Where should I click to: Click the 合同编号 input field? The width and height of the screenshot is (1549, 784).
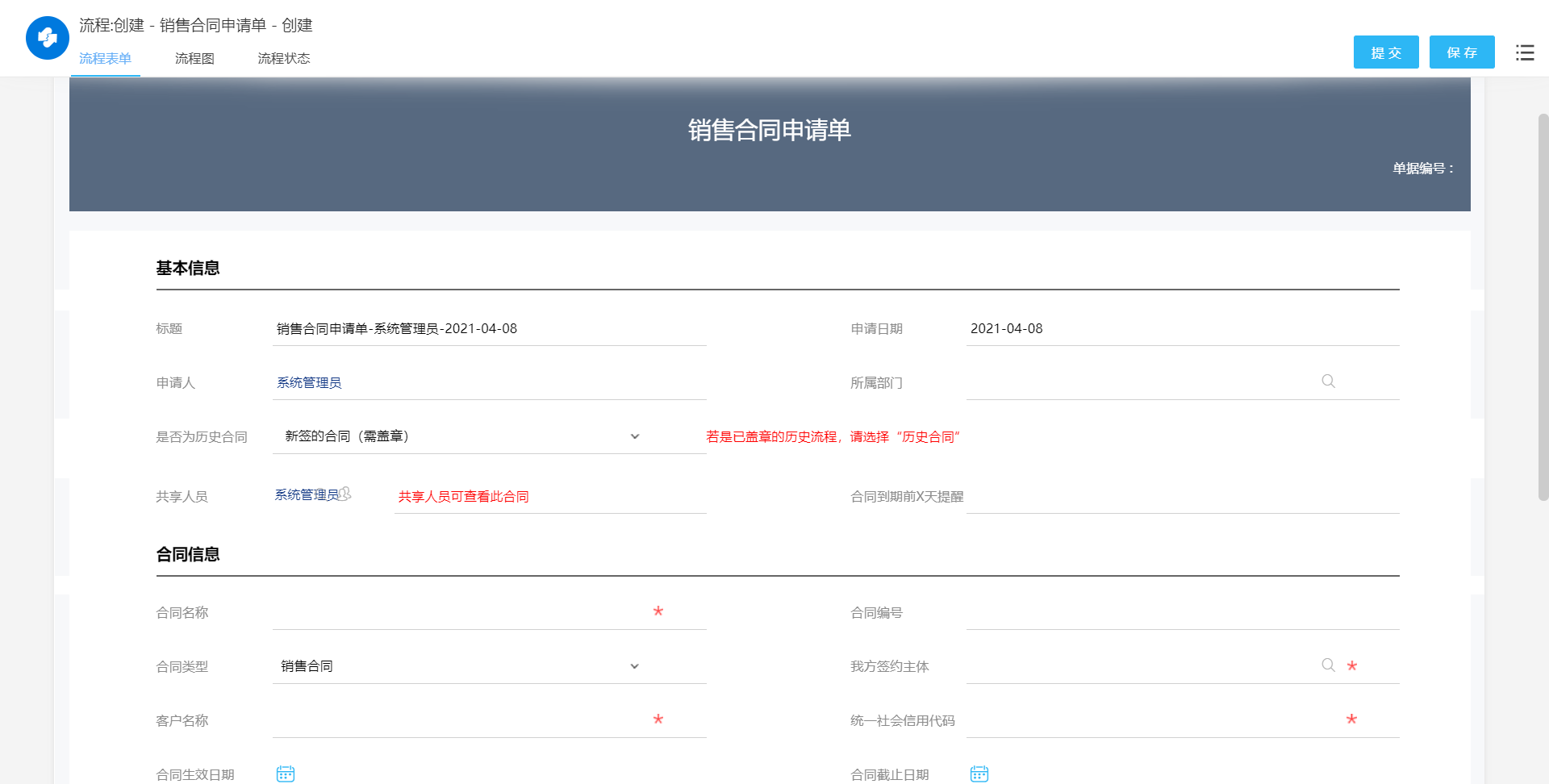(x=1183, y=612)
